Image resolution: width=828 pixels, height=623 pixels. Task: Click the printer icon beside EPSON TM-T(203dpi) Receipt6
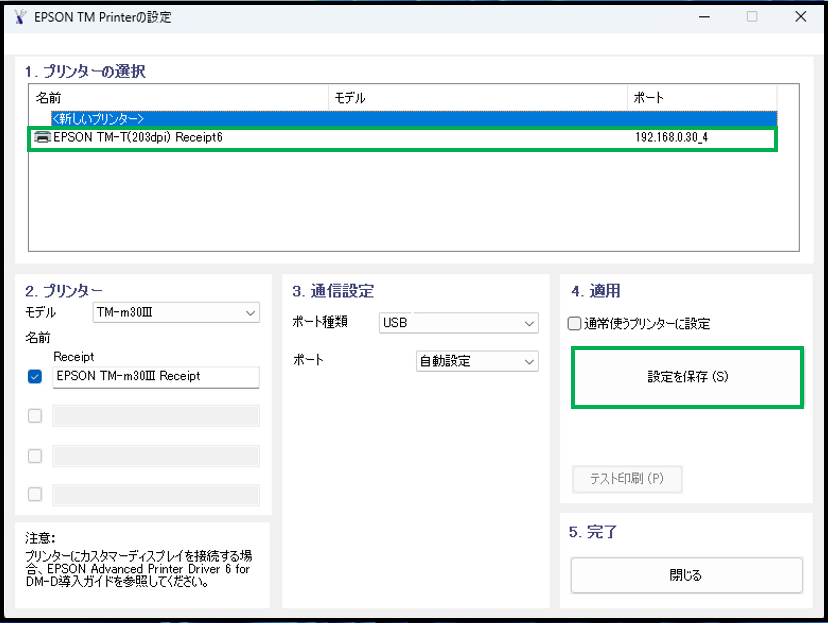point(43,137)
